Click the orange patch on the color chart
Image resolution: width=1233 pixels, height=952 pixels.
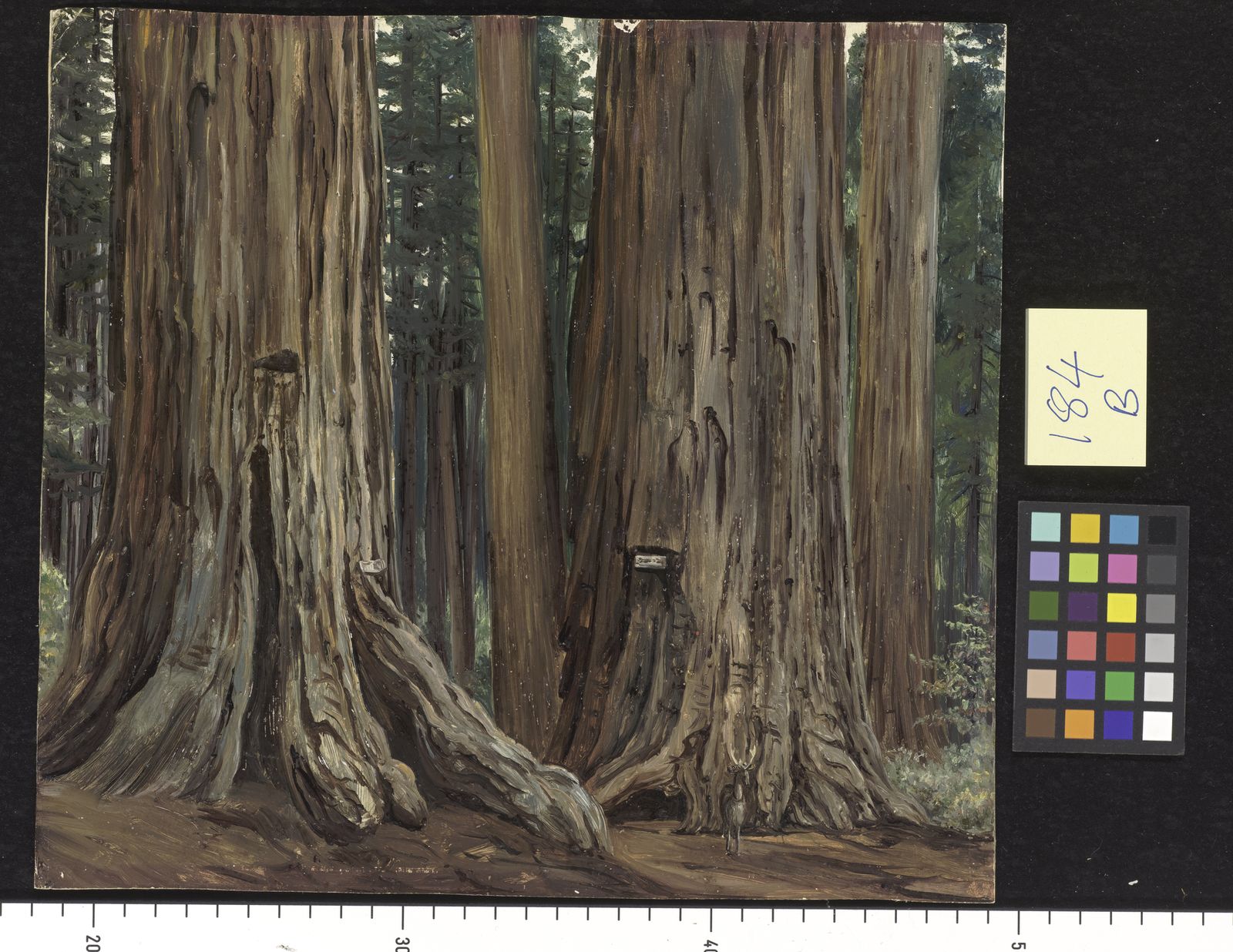pyautogui.click(x=1080, y=725)
